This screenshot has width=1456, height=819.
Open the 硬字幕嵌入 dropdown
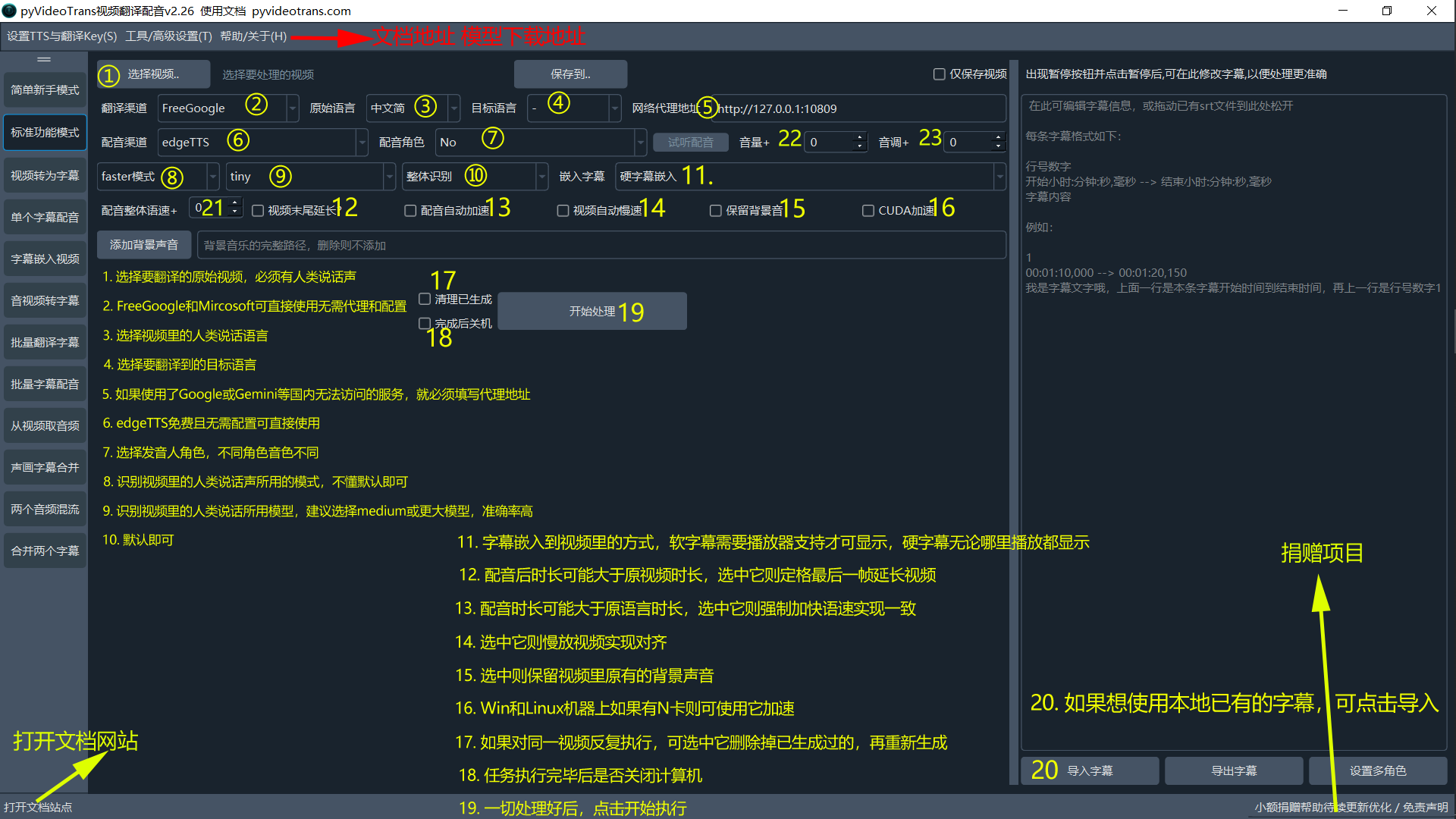pos(811,177)
